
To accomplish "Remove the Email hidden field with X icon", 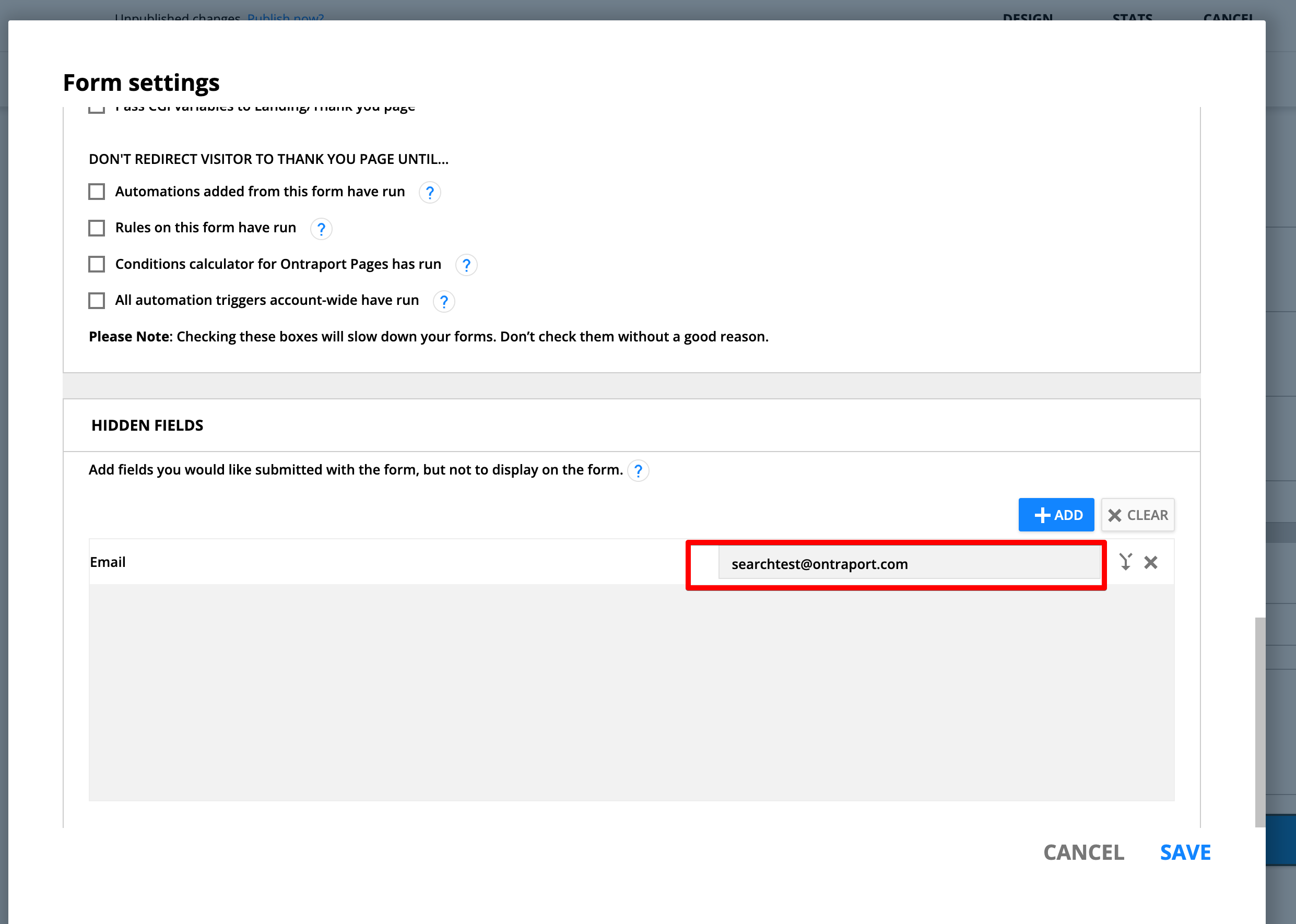I will tap(1151, 563).
